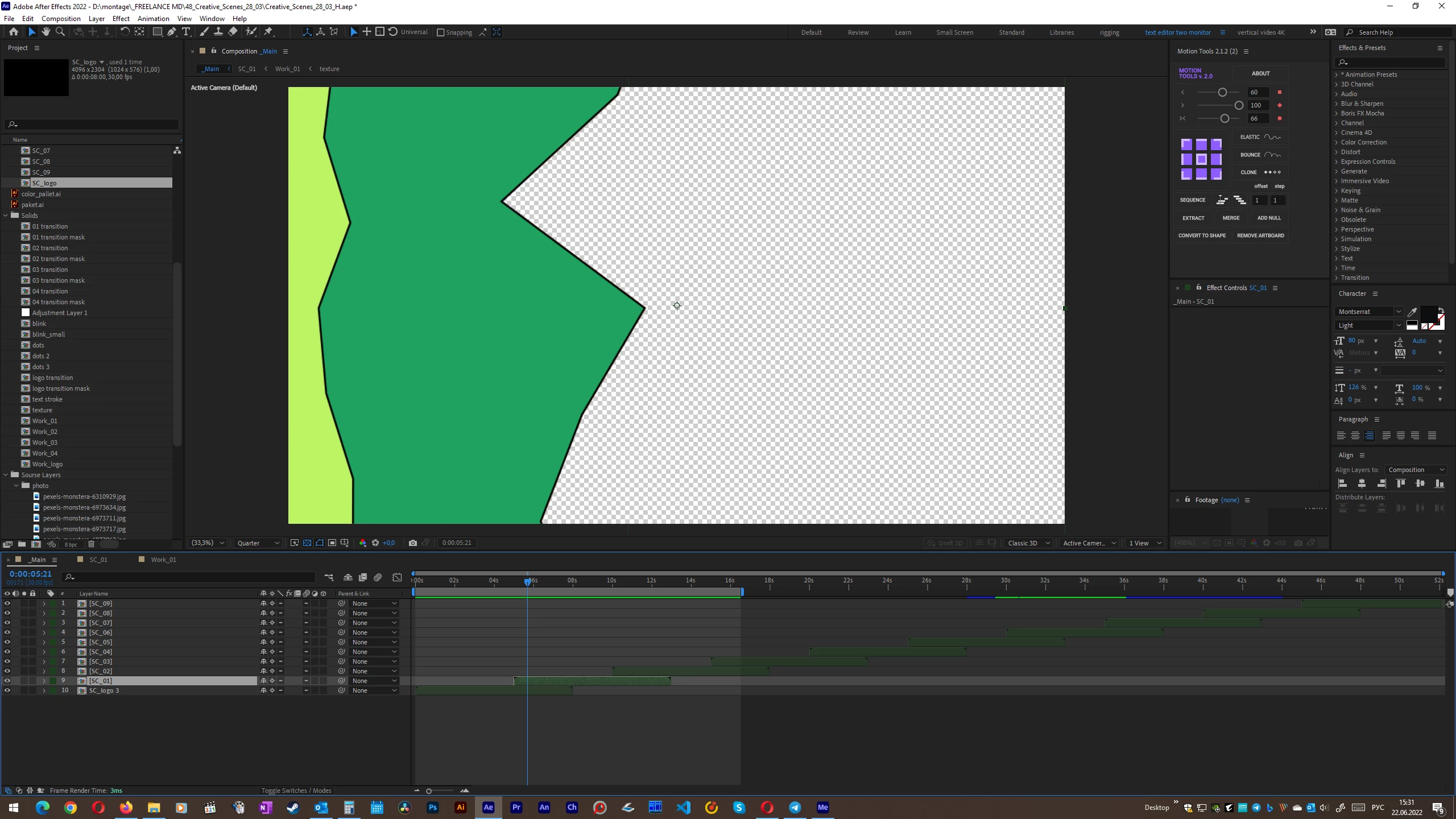Viewport: 1456px width, 819px height.
Task: Select the Pen tool in toolbar
Action: (x=172, y=32)
